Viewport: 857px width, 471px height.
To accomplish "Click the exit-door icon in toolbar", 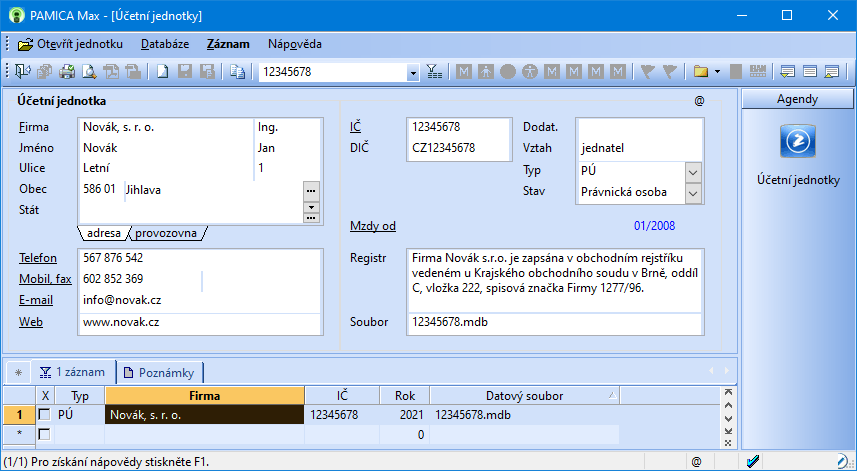I will pos(22,72).
